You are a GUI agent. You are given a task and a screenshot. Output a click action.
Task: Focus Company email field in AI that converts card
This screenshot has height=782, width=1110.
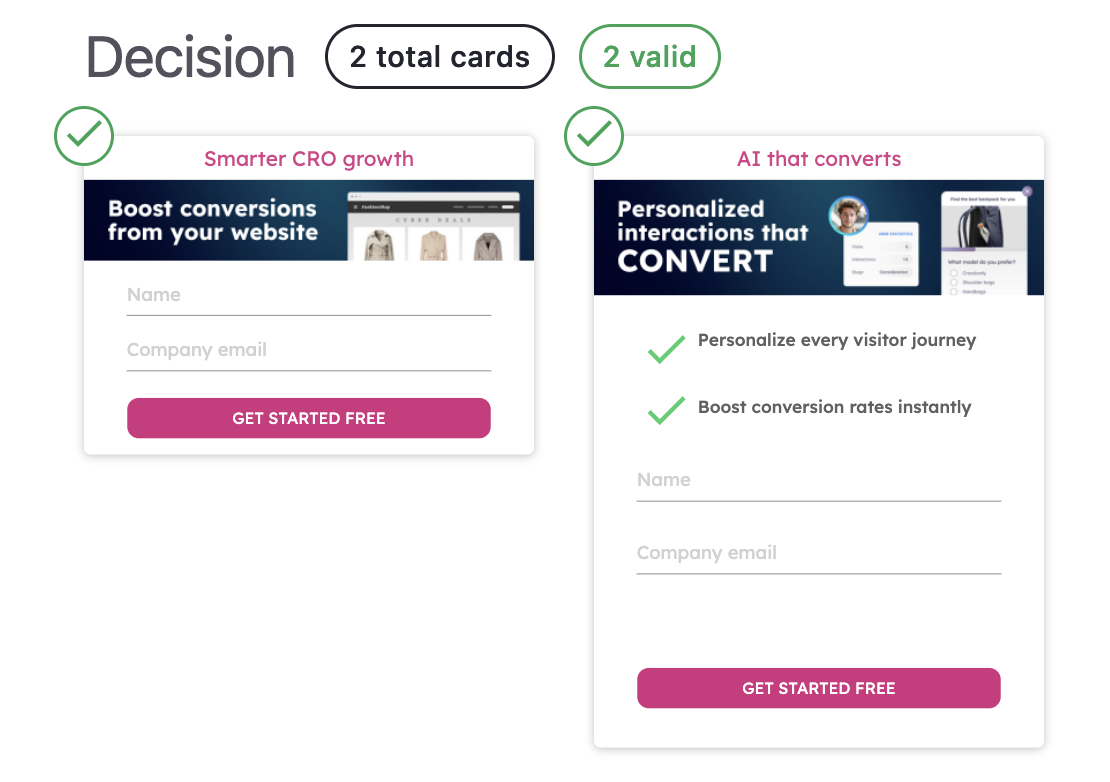tap(818, 553)
